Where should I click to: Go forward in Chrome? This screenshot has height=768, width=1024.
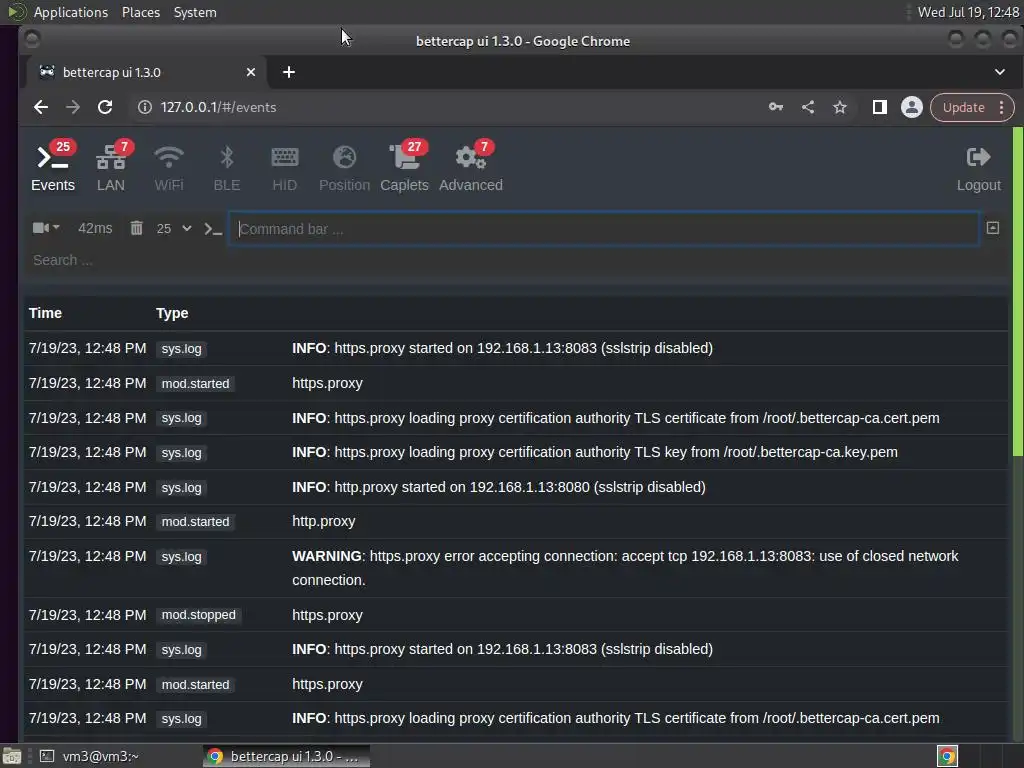(x=72, y=107)
